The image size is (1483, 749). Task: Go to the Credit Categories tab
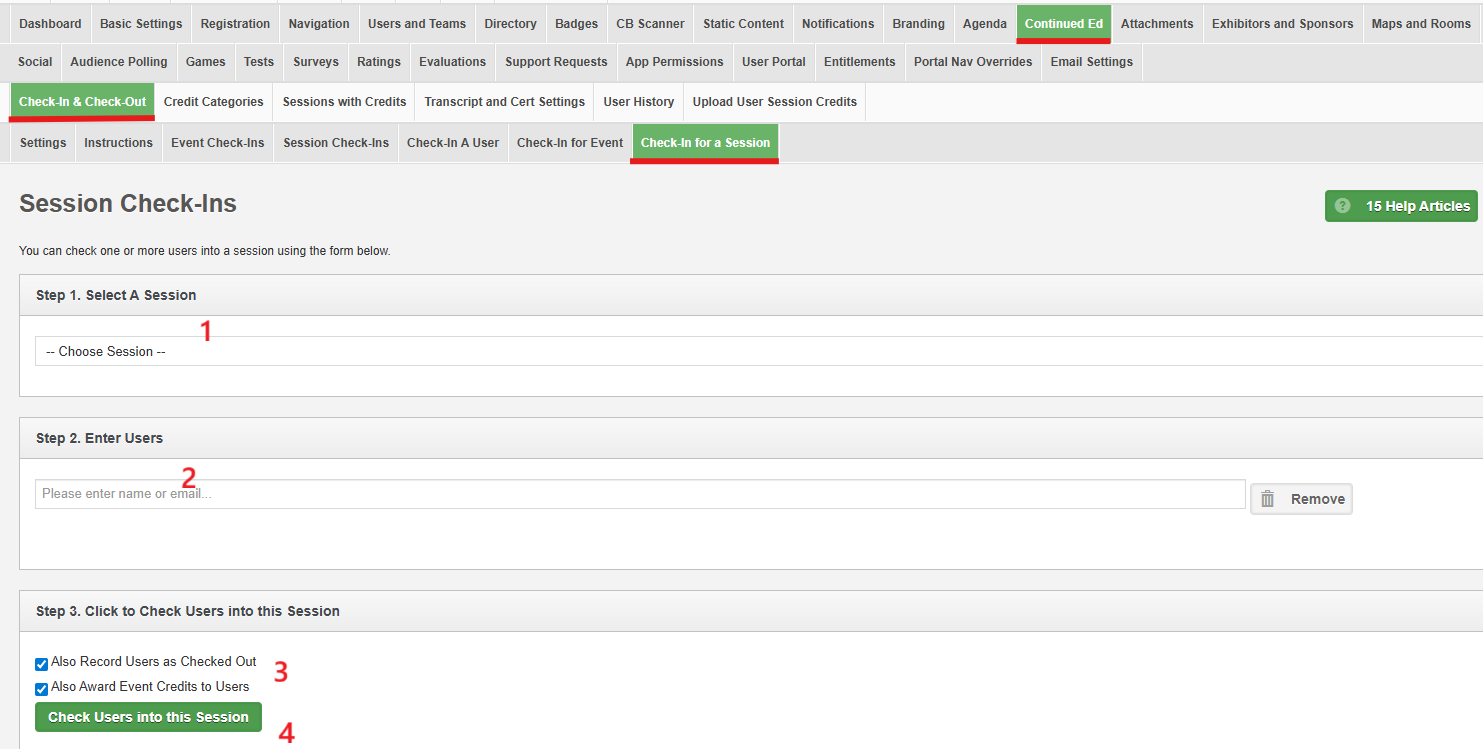(213, 102)
